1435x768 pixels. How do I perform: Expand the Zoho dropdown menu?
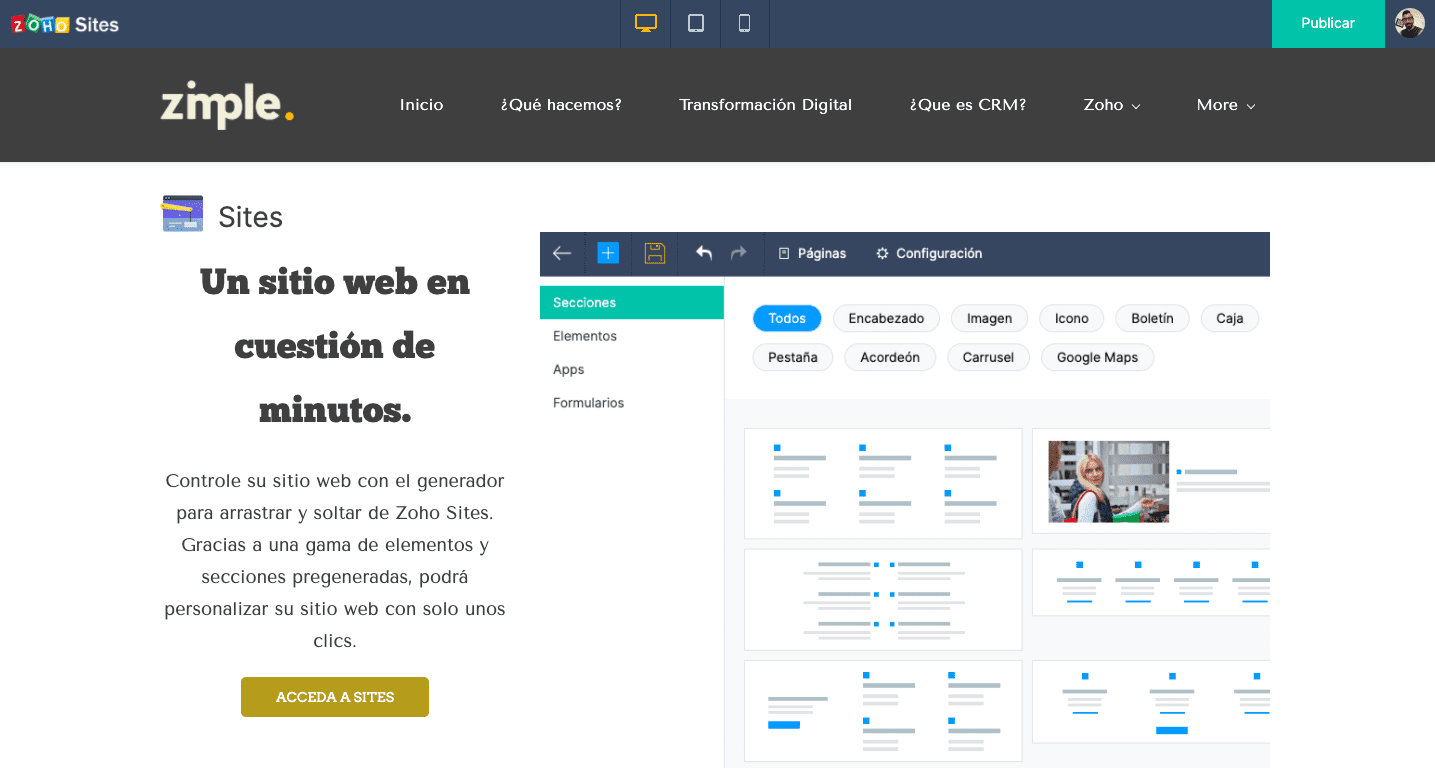point(1112,105)
